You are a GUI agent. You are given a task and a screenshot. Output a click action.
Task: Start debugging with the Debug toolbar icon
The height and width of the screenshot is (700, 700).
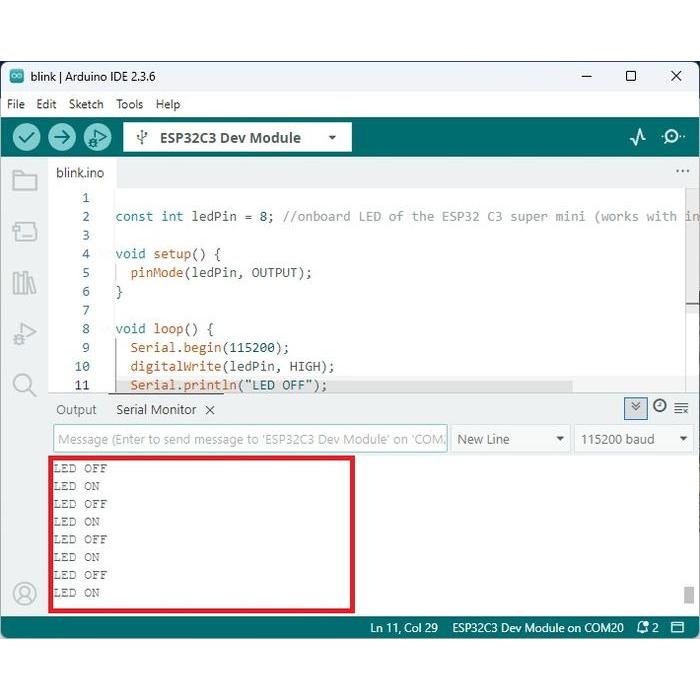tap(97, 137)
